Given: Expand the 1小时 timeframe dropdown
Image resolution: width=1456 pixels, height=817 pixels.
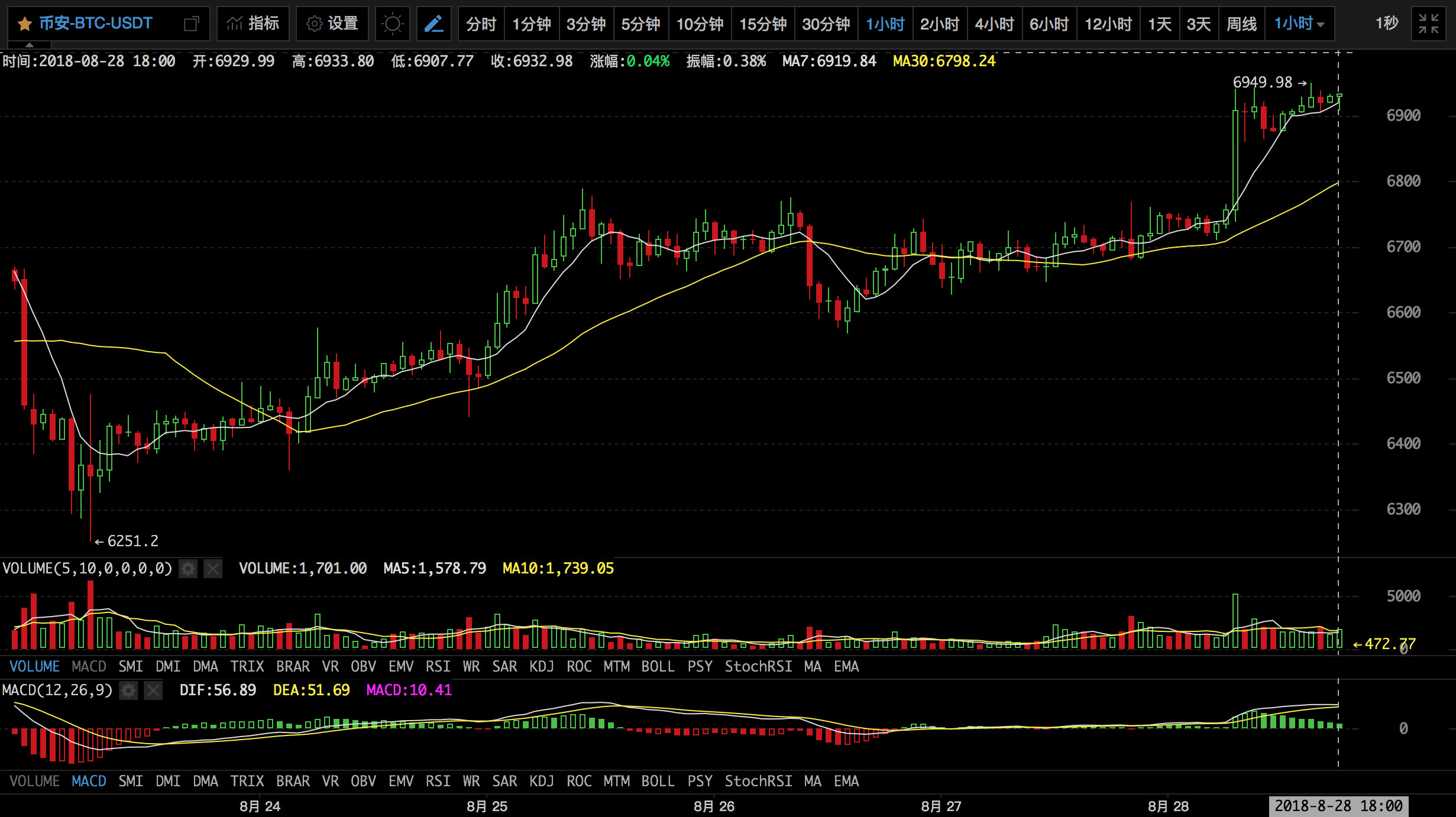Looking at the screenshot, I should (1299, 24).
